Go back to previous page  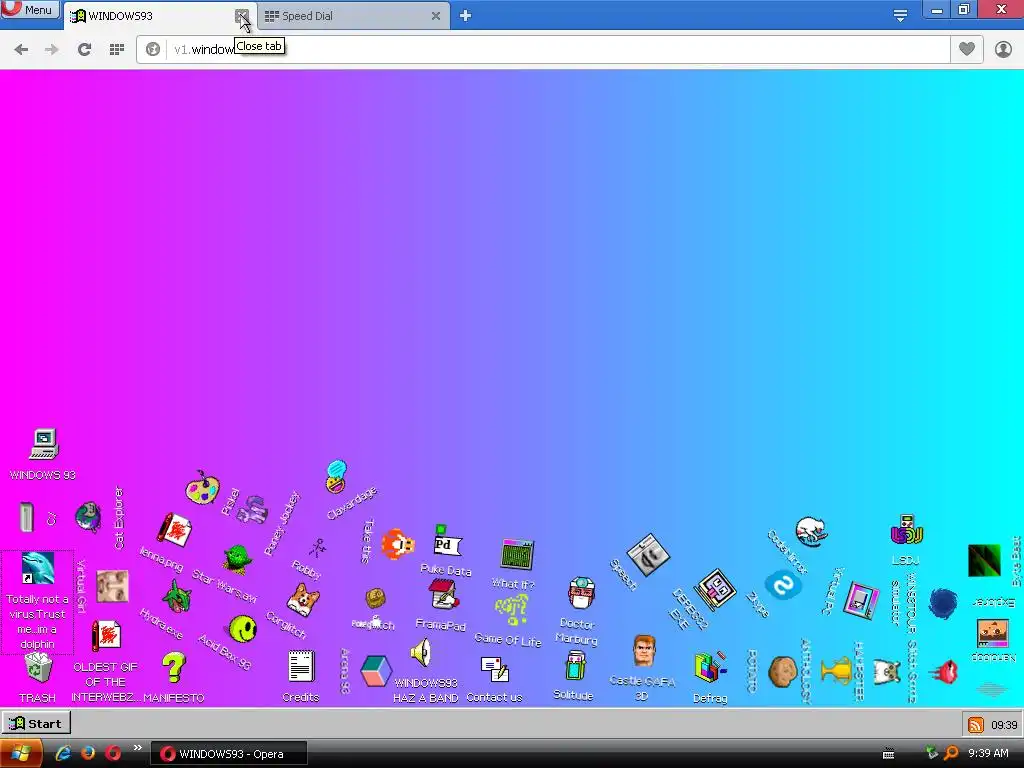click(x=21, y=49)
